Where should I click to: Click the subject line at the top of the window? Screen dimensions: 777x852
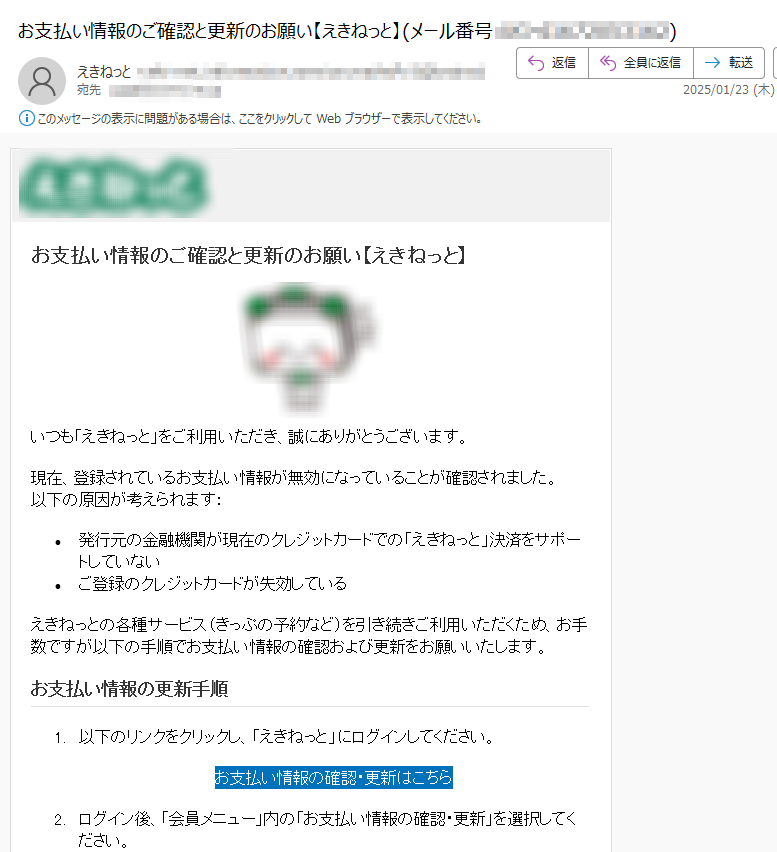tap(347, 31)
